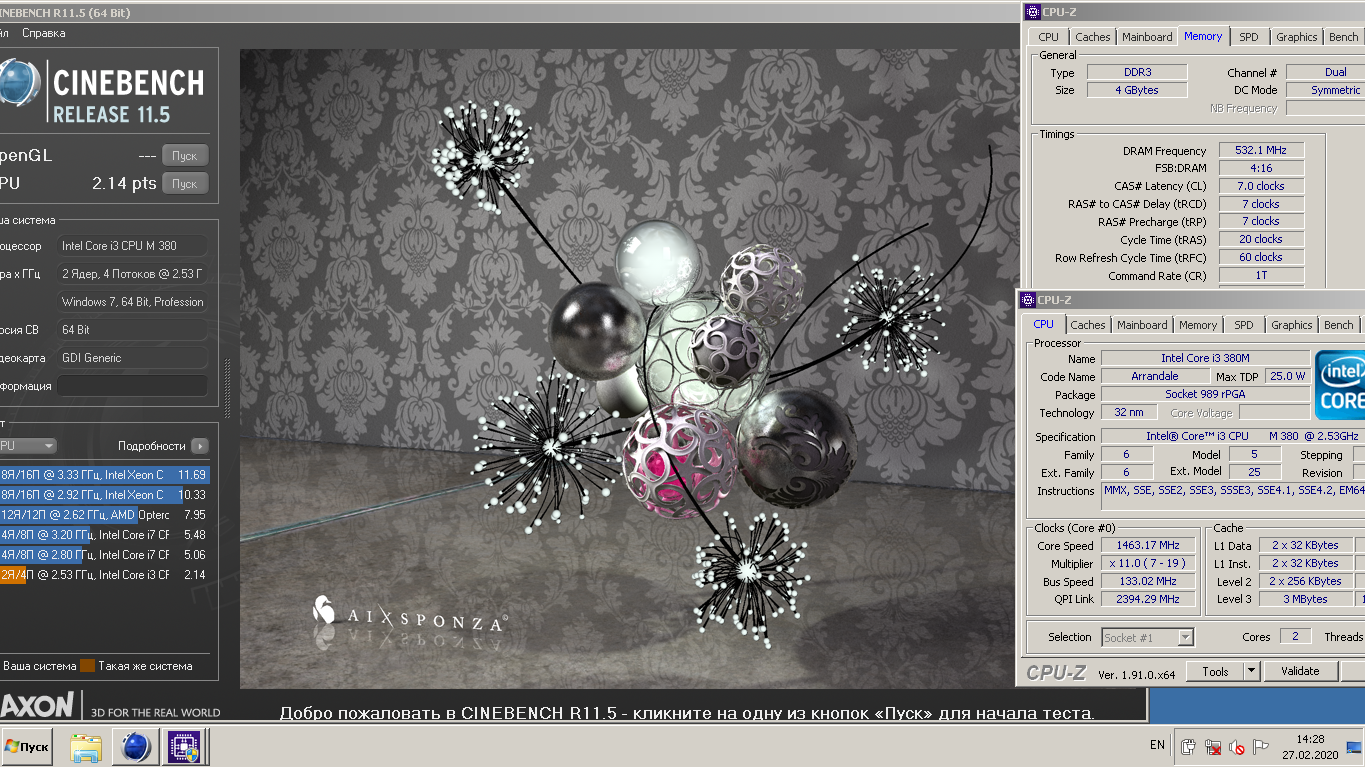This screenshot has height=767, width=1365.
Task: Open the power plug tray icon
Action: 1188,746
